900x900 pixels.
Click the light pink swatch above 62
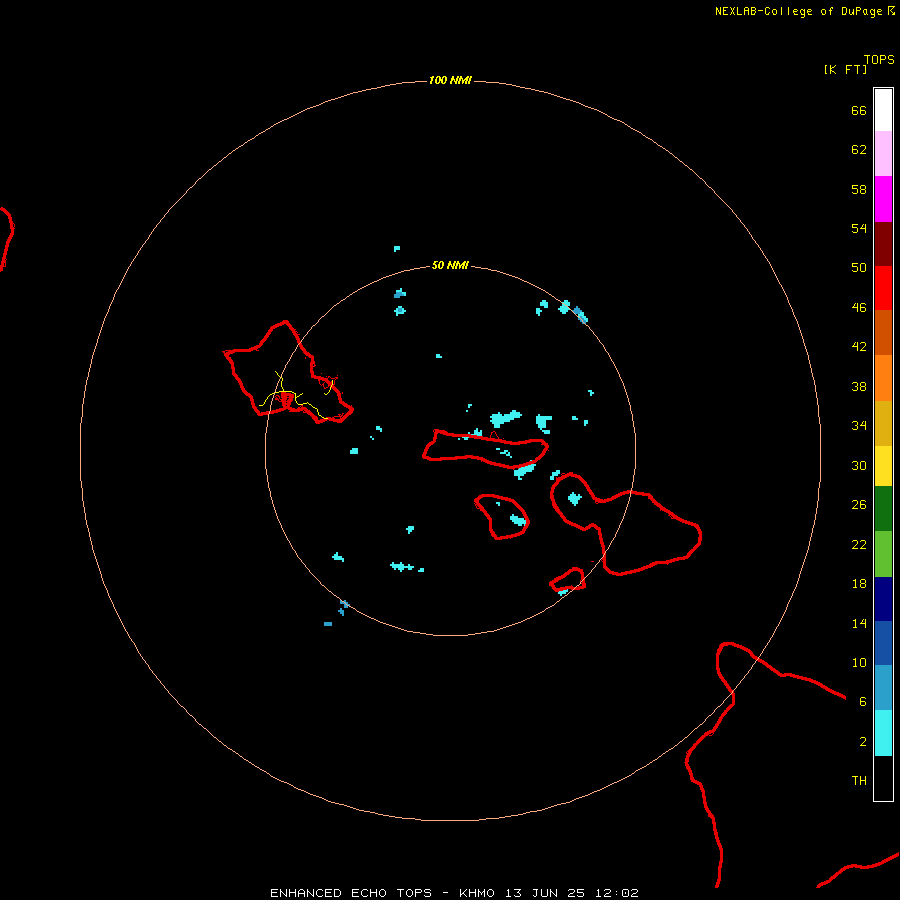coord(883,154)
